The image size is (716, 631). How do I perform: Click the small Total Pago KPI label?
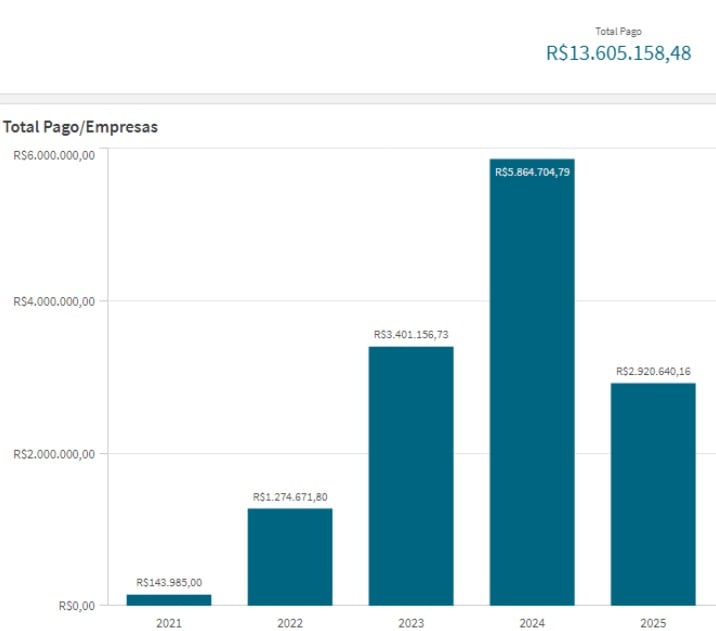coord(618,31)
